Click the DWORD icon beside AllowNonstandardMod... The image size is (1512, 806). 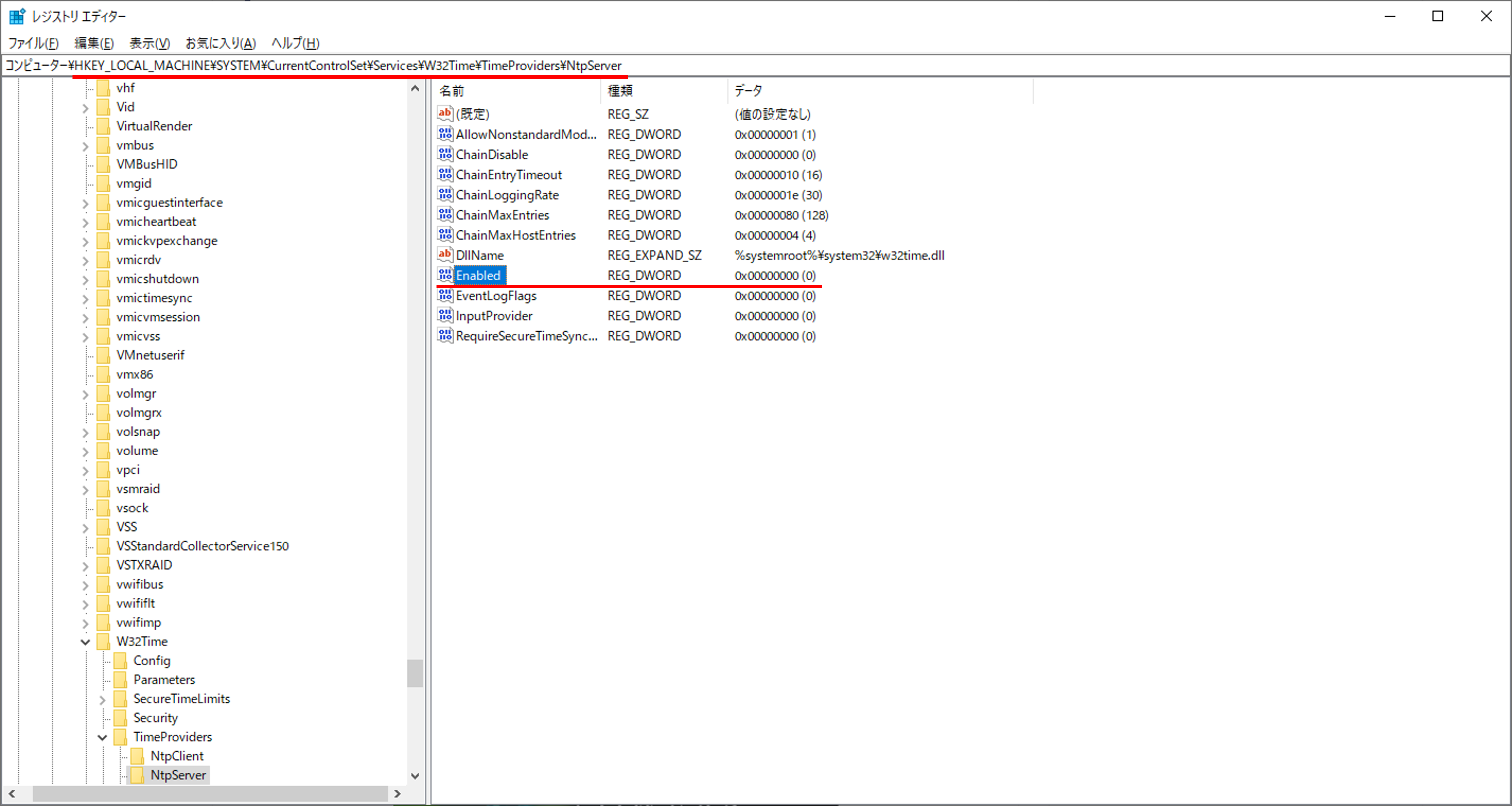(x=444, y=135)
